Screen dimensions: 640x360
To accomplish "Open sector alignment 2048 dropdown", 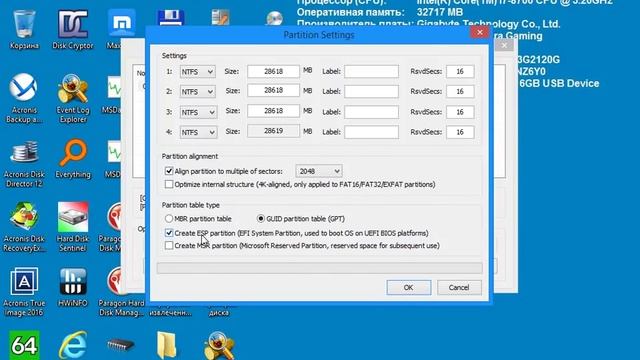I will 319,171.
